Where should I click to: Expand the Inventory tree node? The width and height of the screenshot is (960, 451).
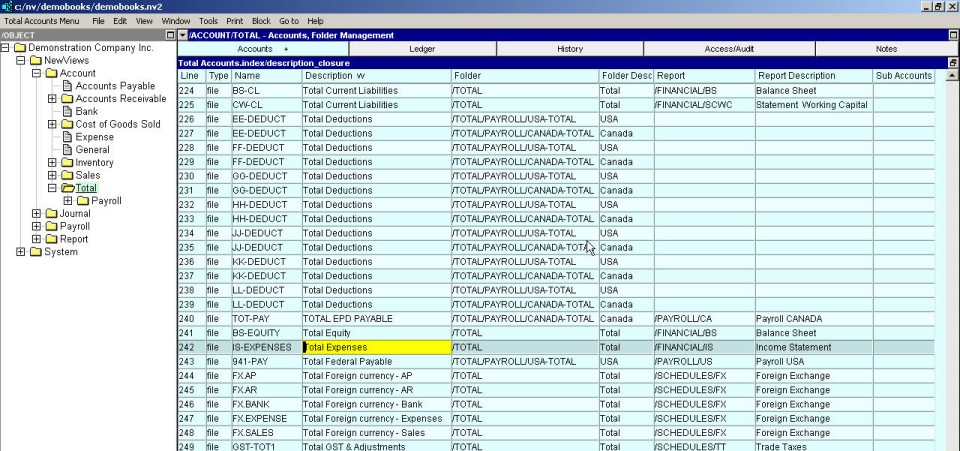[x=53, y=163]
